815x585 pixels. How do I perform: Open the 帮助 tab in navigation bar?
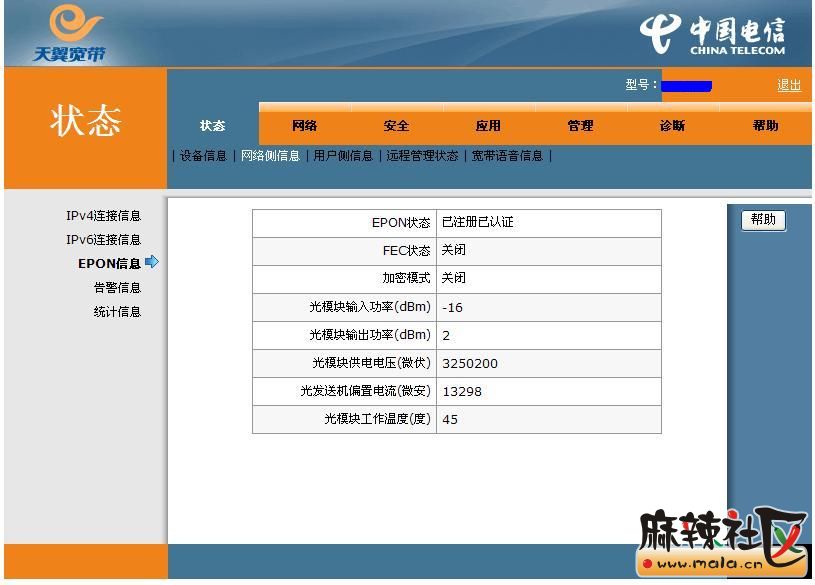coord(765,126)
